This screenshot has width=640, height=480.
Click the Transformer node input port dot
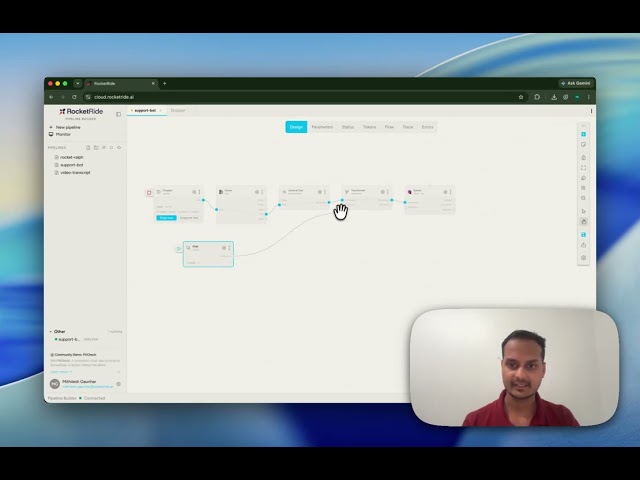[342, 200]
